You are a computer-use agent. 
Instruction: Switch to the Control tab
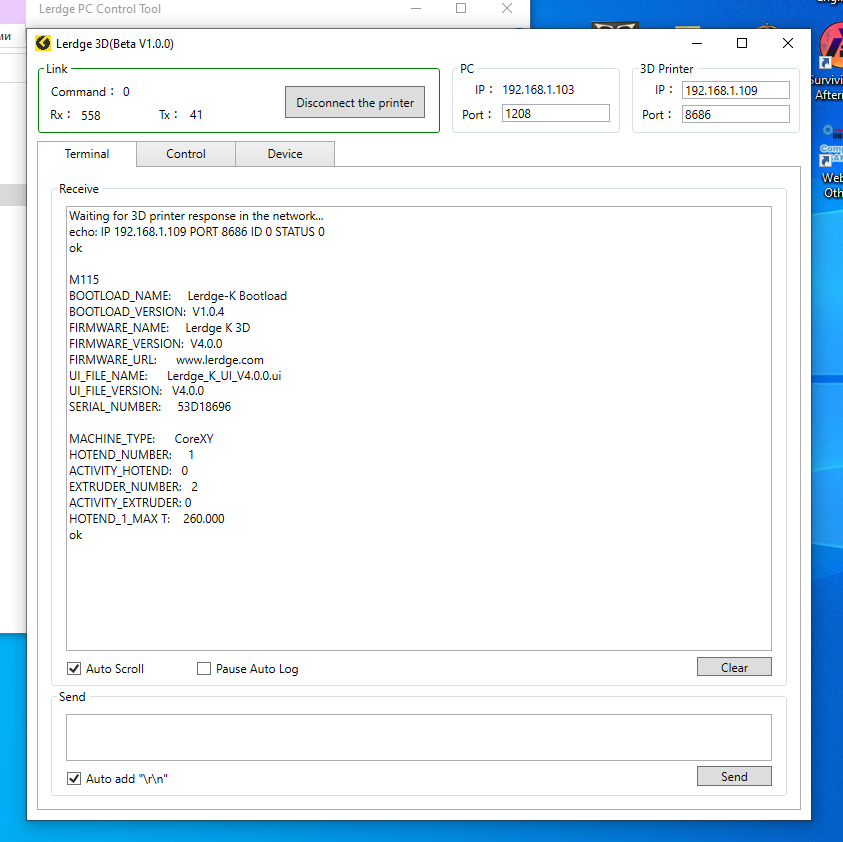coord(185,154)
